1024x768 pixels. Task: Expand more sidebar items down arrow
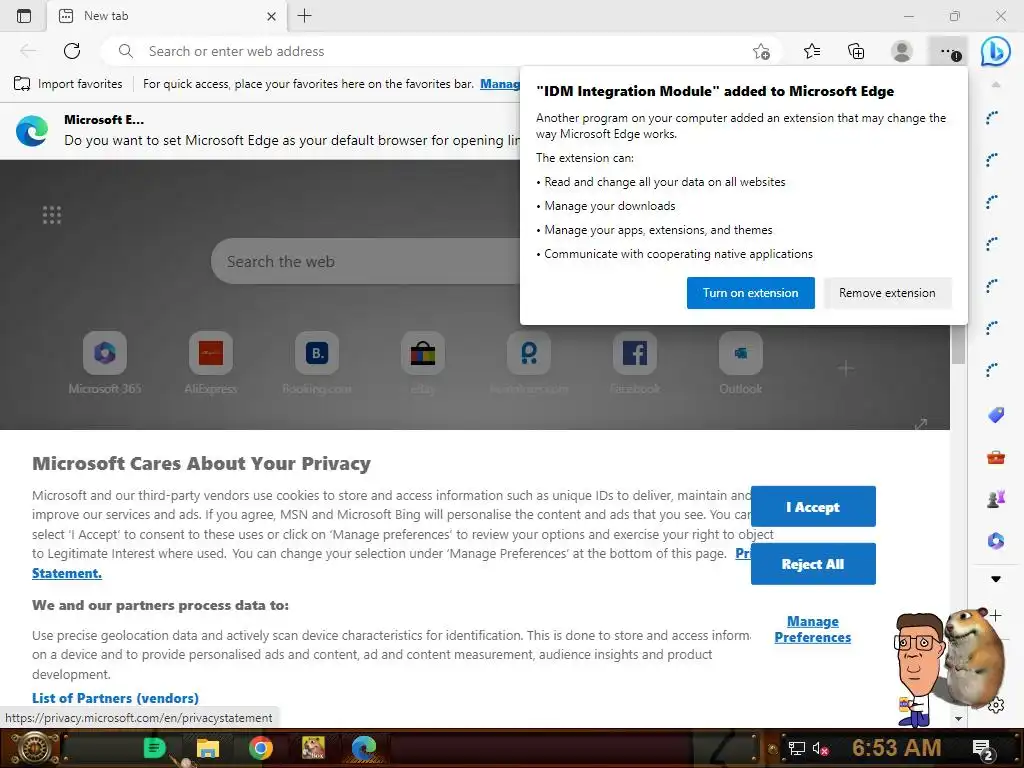[995, 579]
